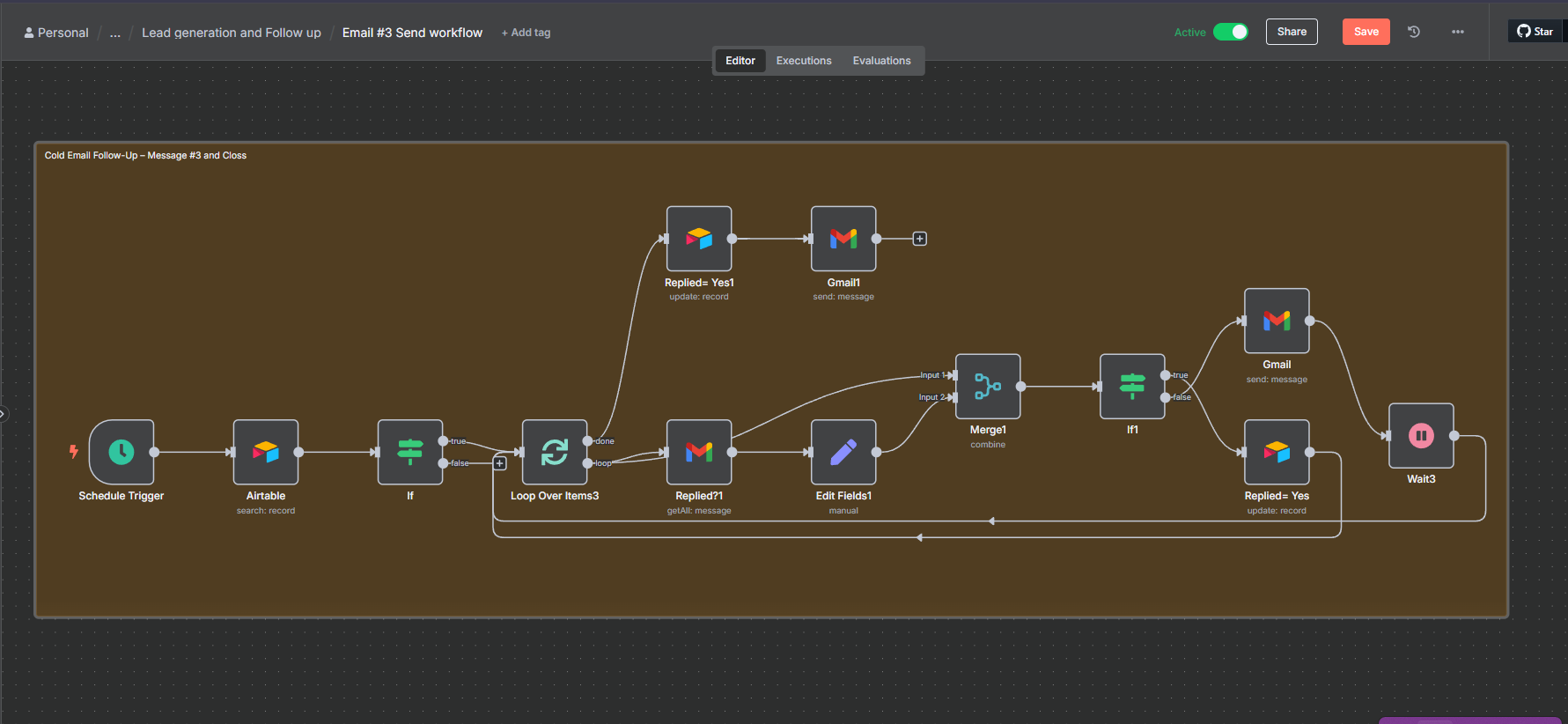Select the Merge1 combine node
Image resolution: width=1568 pixels, height=724 pixels.
(x=988, y=387)
